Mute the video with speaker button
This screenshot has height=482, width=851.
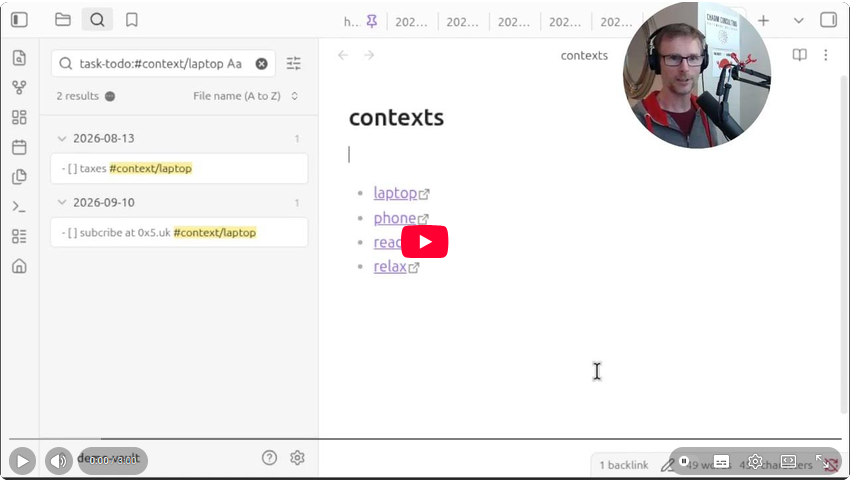click(59, 461)
